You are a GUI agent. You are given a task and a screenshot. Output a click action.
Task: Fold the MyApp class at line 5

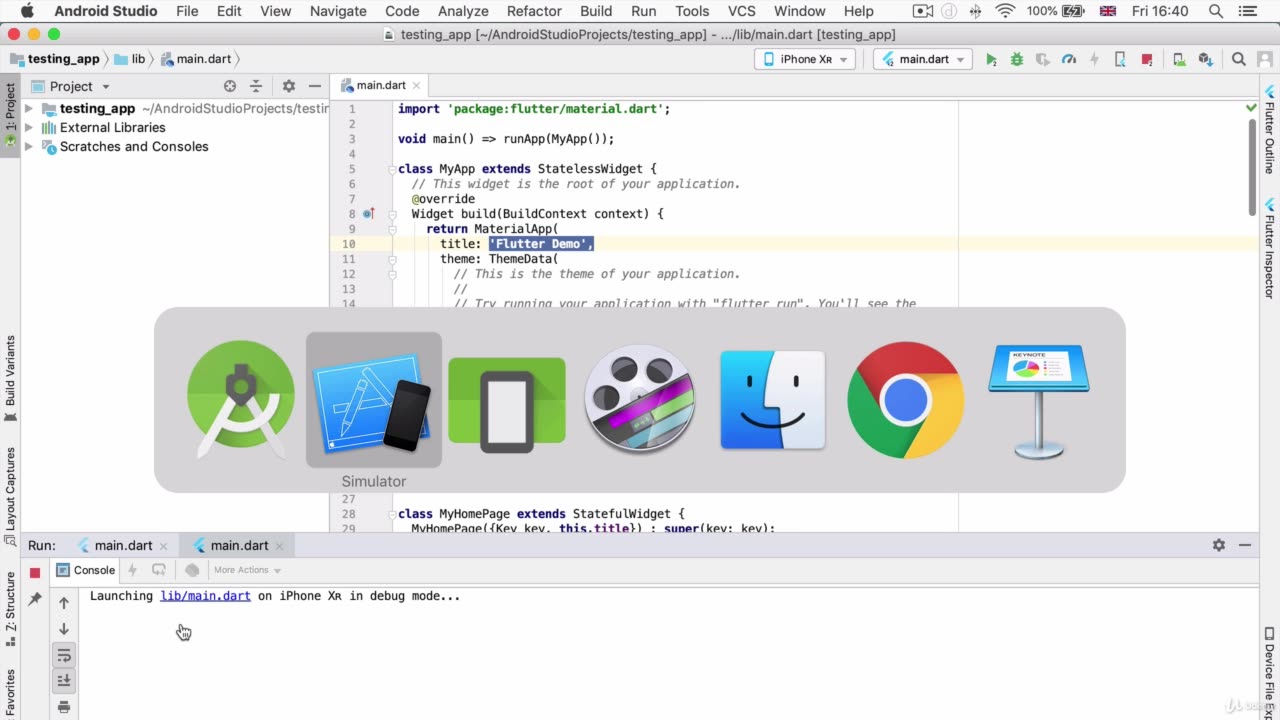click(x=392, y=169)
